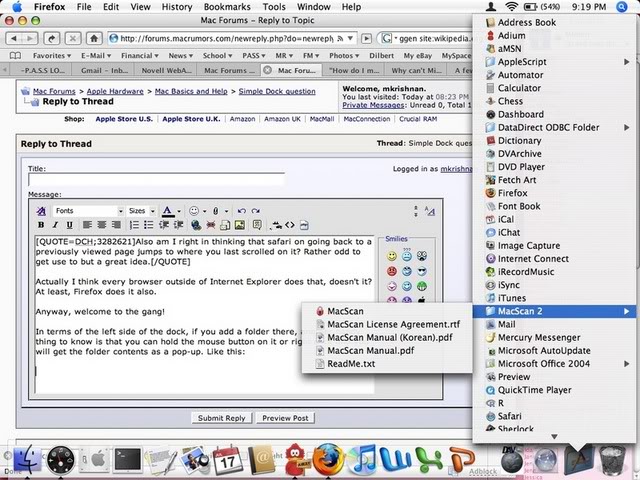The width and height of the screenshot is (640, 480).
Task: Expand DataDirect ODBC Folder submenu
Action: 555,127
